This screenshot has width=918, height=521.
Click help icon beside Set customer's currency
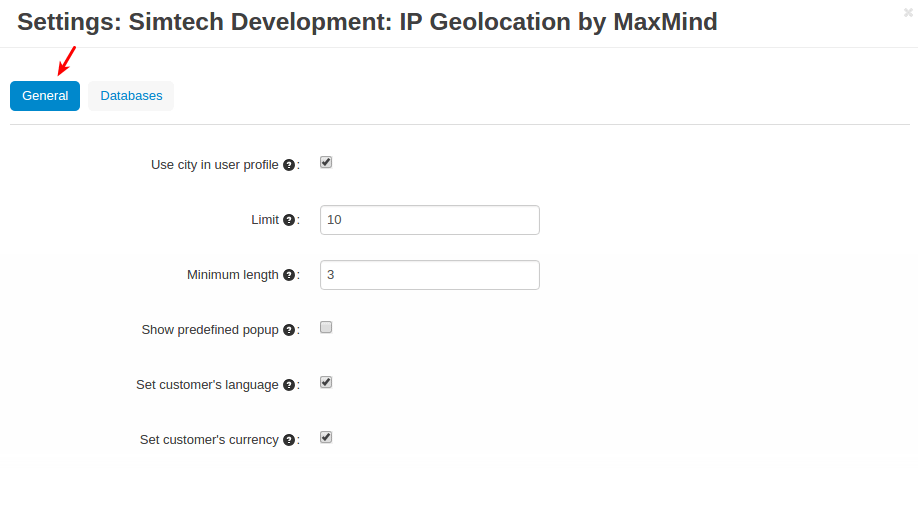click(x=289, y=440)
